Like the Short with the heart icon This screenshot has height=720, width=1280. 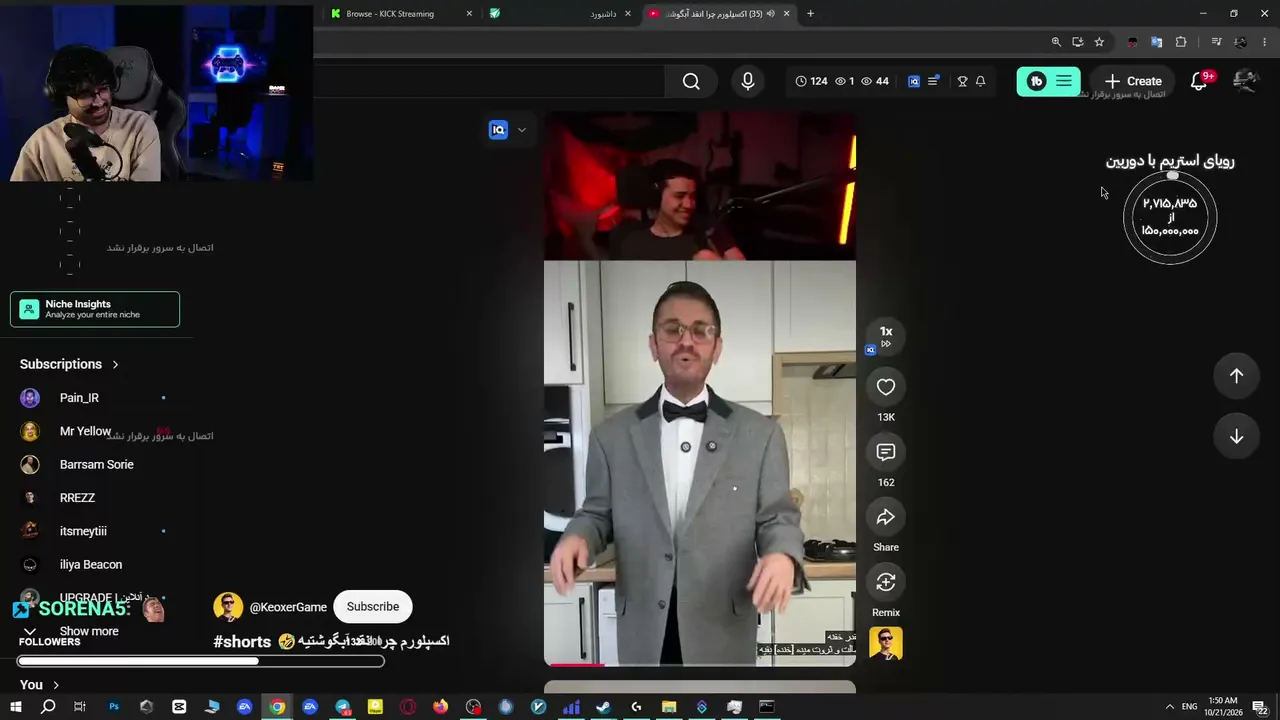click(886, 387)
